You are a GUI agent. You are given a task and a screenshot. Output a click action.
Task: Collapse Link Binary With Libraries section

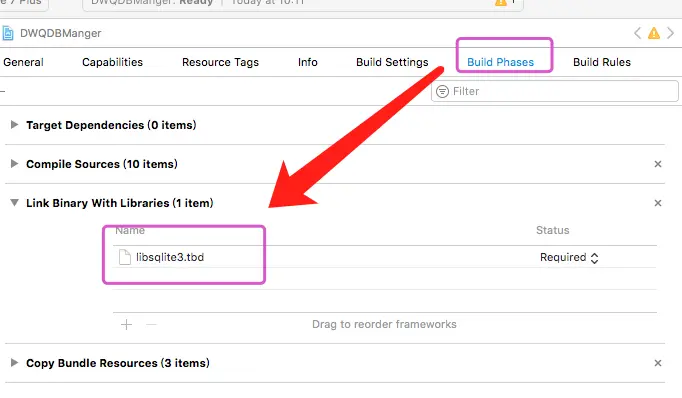click(14, 203)
